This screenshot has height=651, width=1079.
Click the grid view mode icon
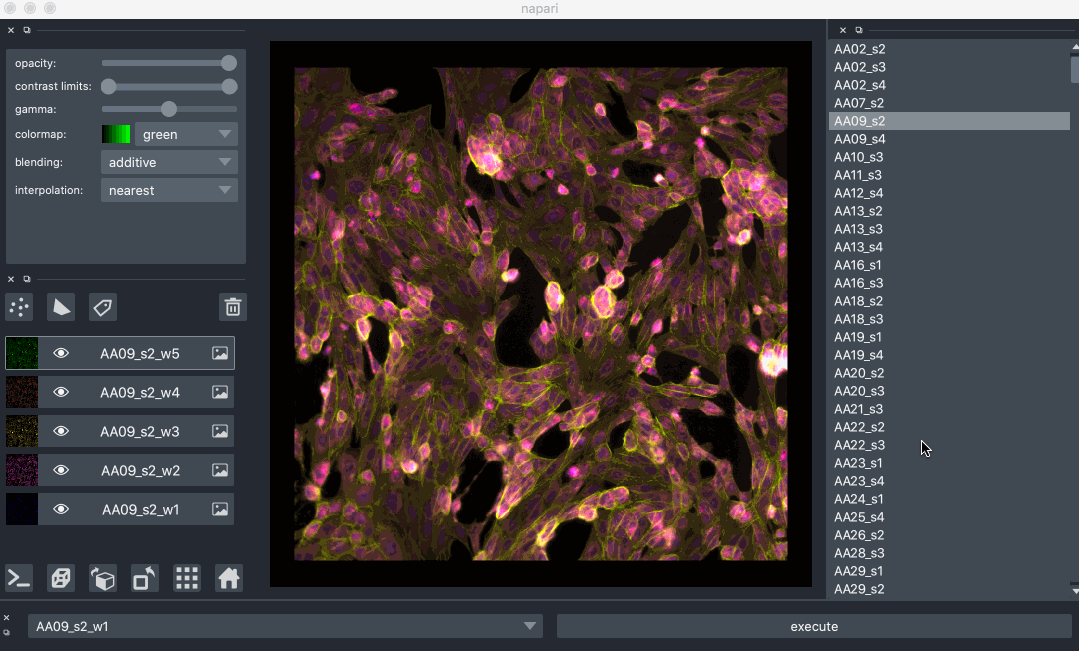point(187,578)
